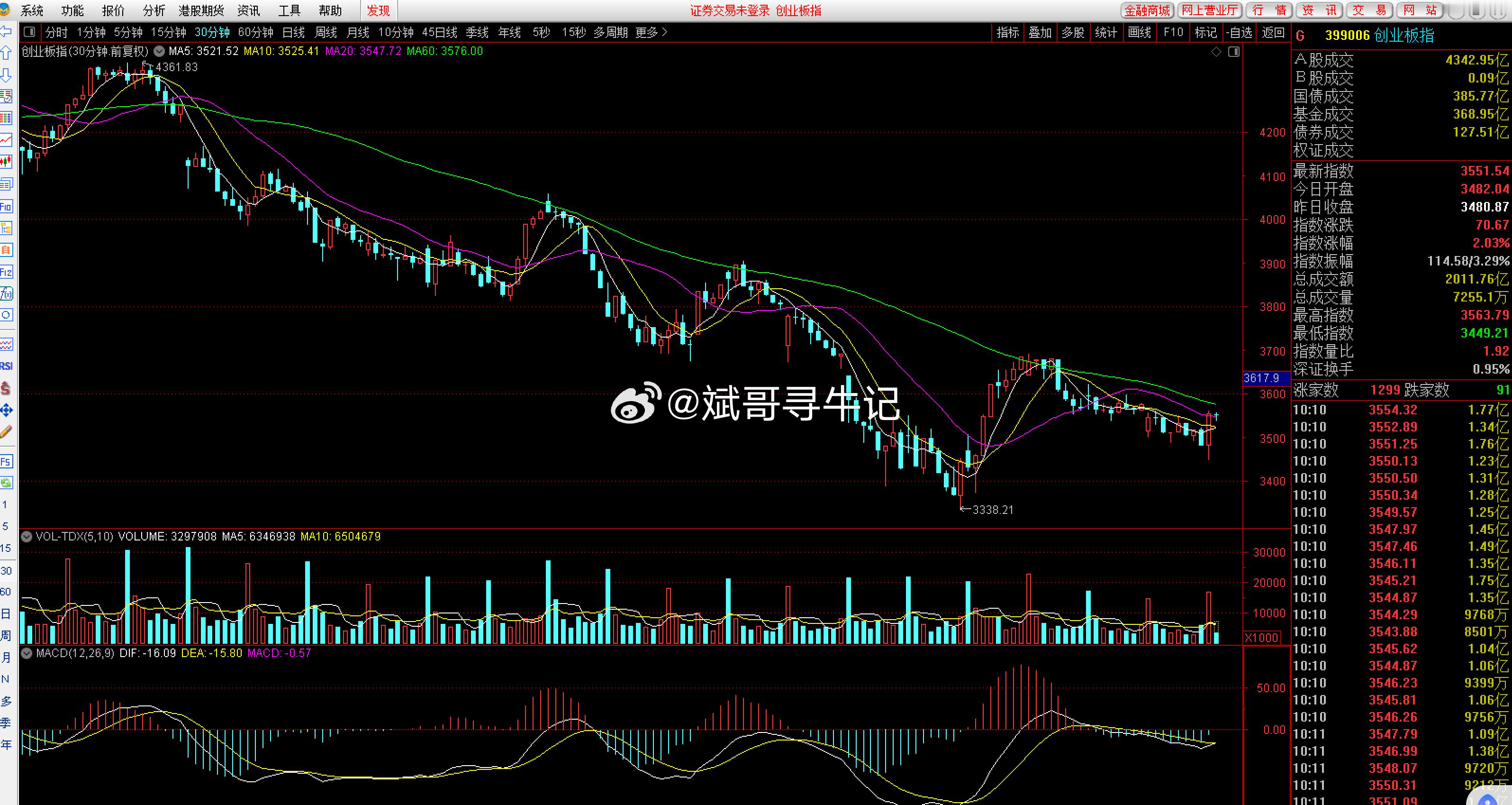Viewport: 1512px width, 805px height.
Task: Click the diamond icon above the chart
Action: coord(1216,52)
